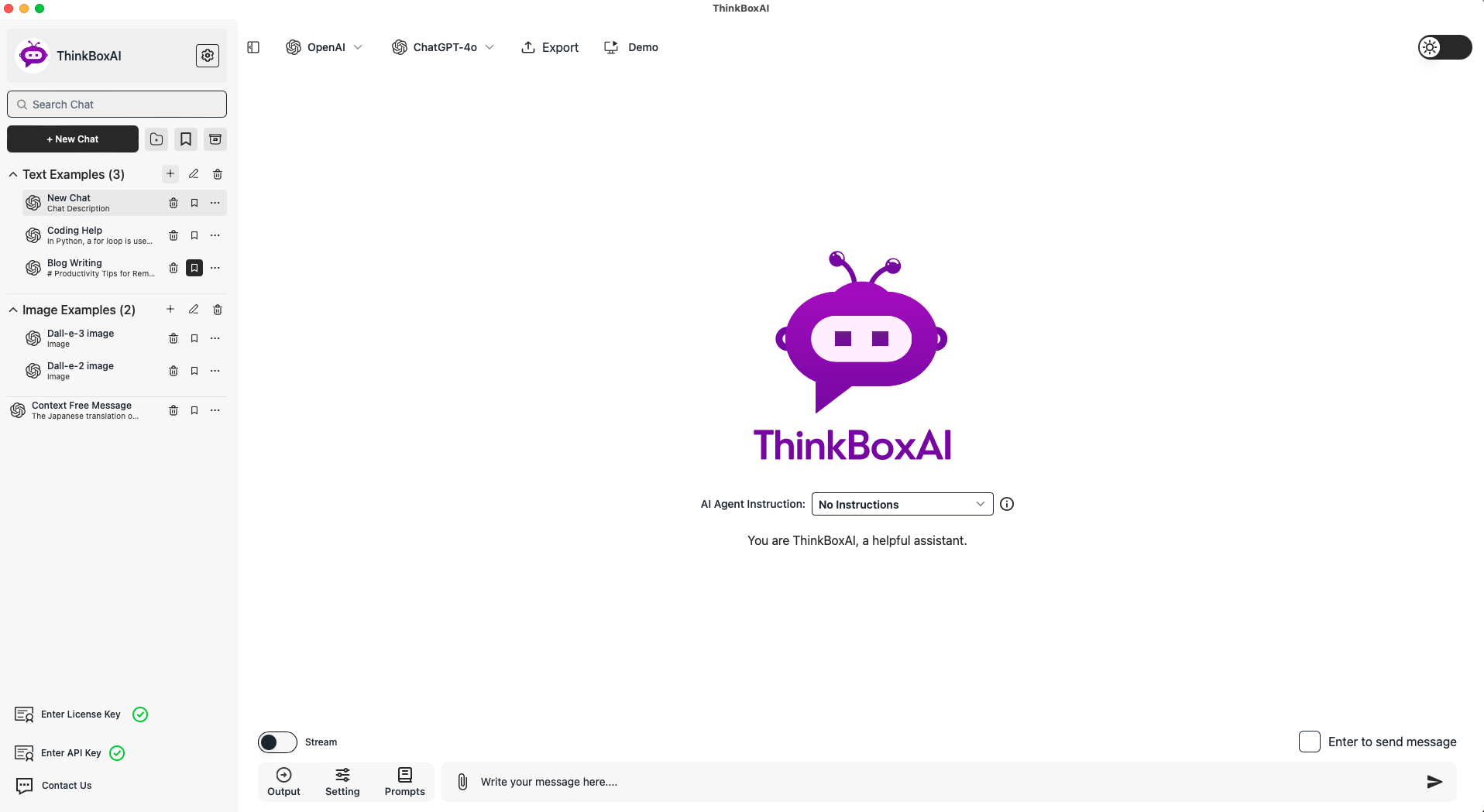The height and width of the screenshot is (812, 1484).
Task: Open the archive icon beside New Chat
Action: click(x=215, y=139)
